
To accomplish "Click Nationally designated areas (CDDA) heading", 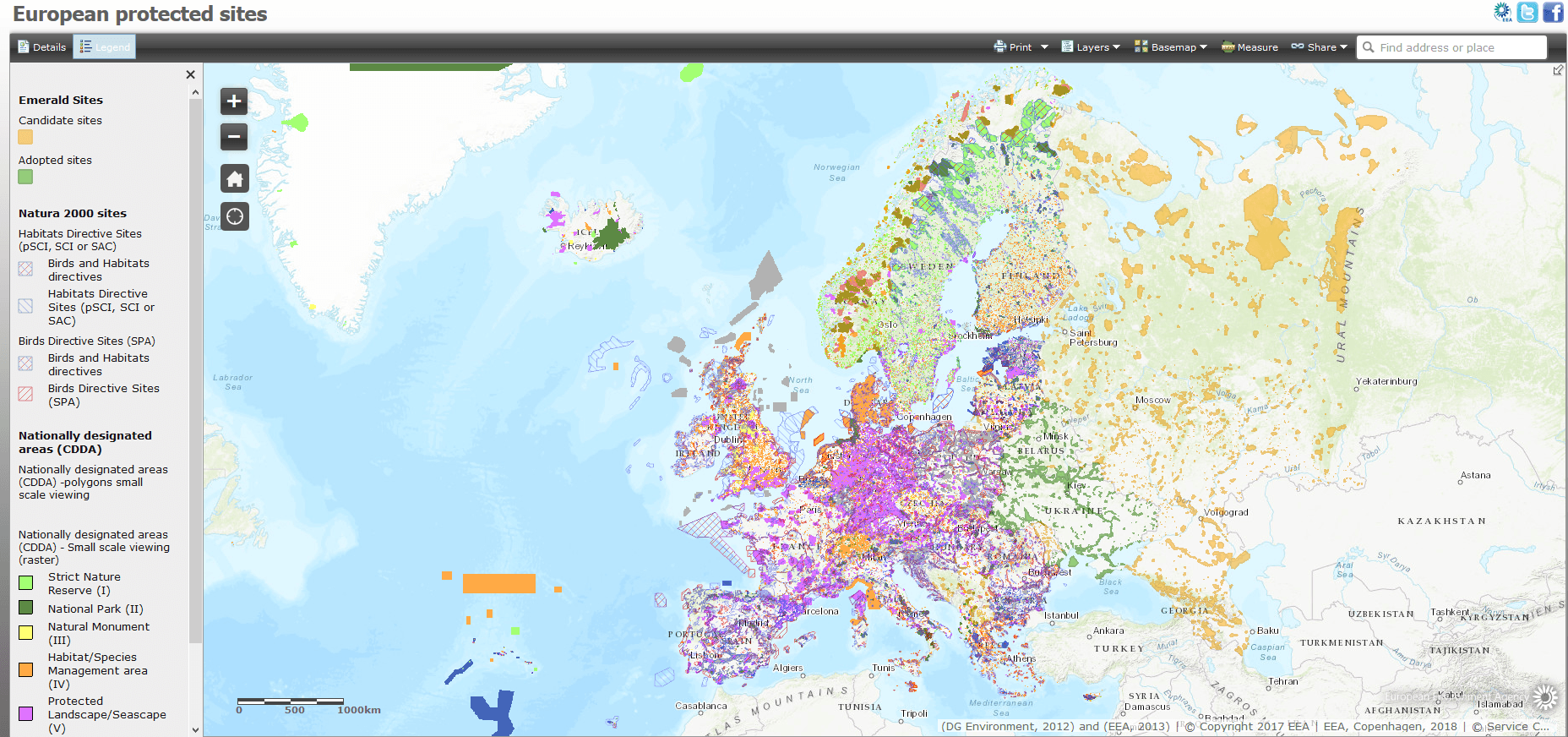I will [85, 442].
